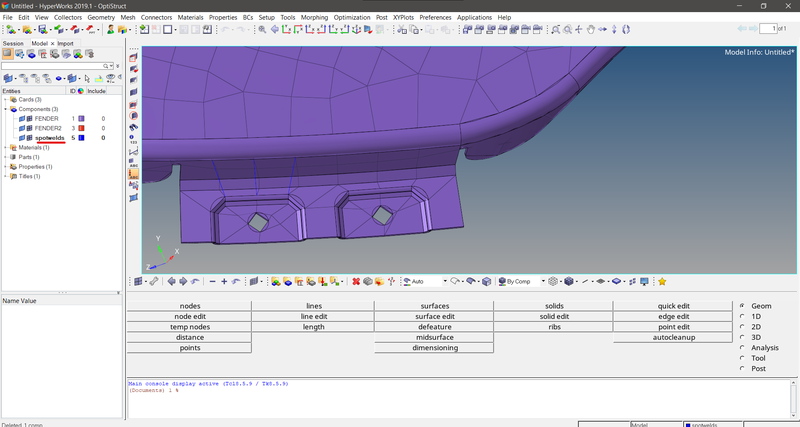The image size is (800, 427).
Task: Open the autocleanup panel
Action: tap(673, 337)
